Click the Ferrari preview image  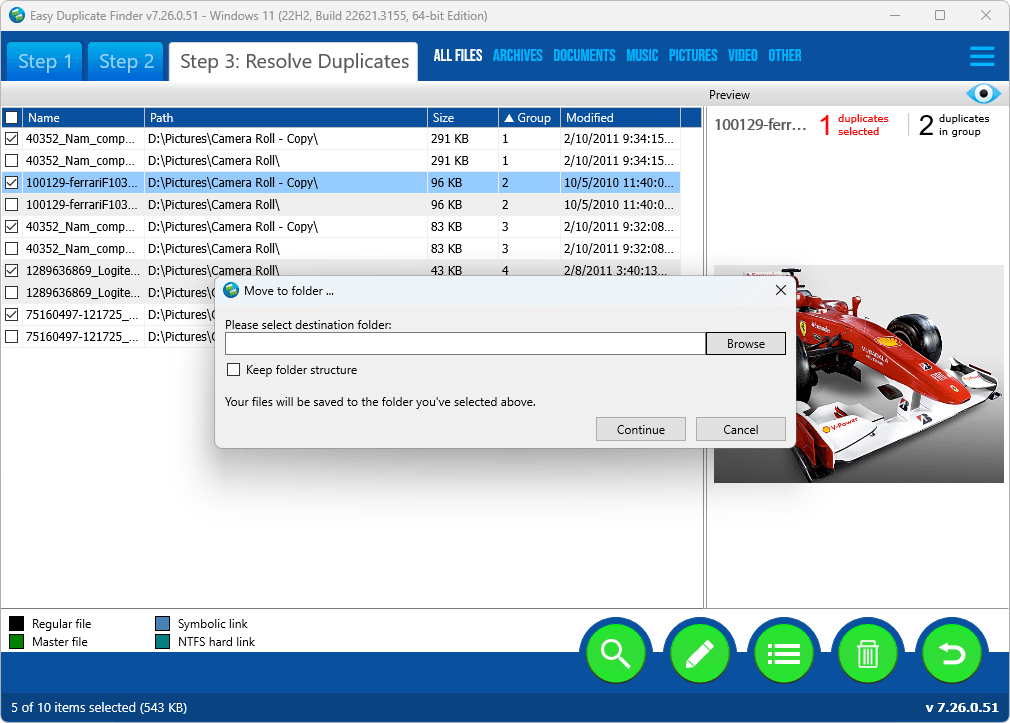(858, 374)
